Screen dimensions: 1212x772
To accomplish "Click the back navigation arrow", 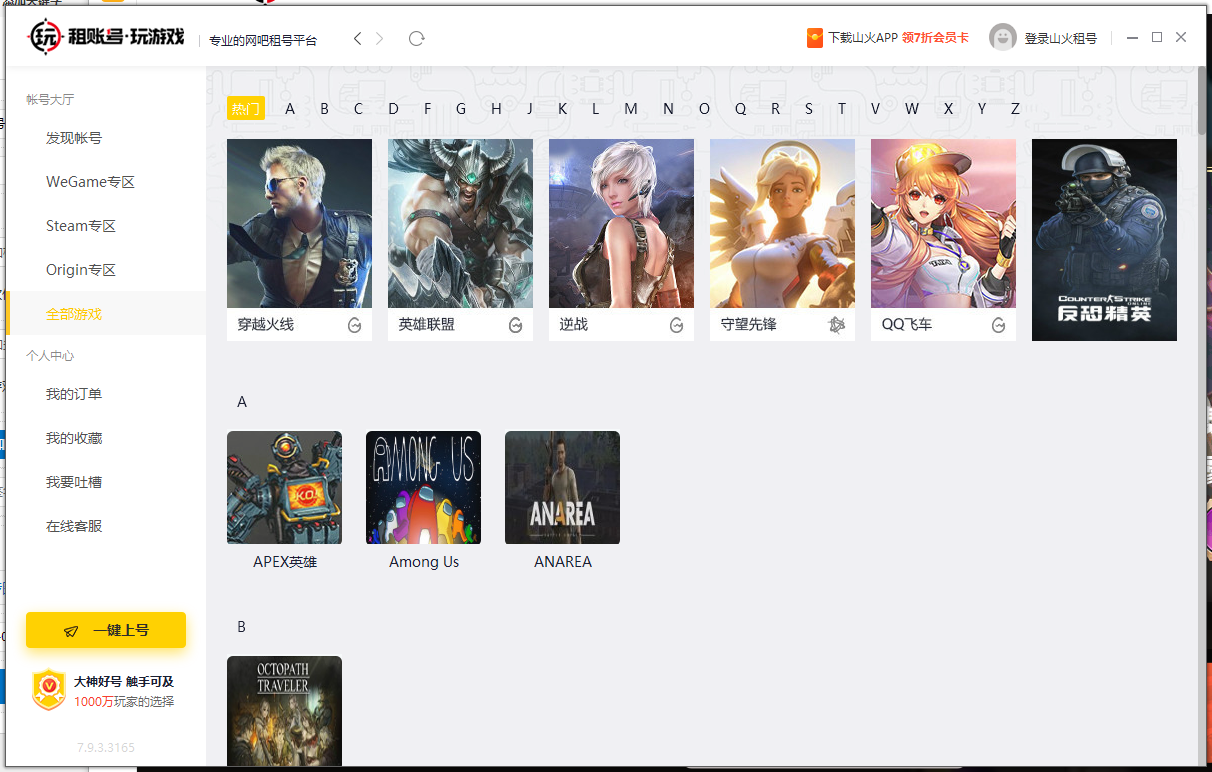I will 358,38.
